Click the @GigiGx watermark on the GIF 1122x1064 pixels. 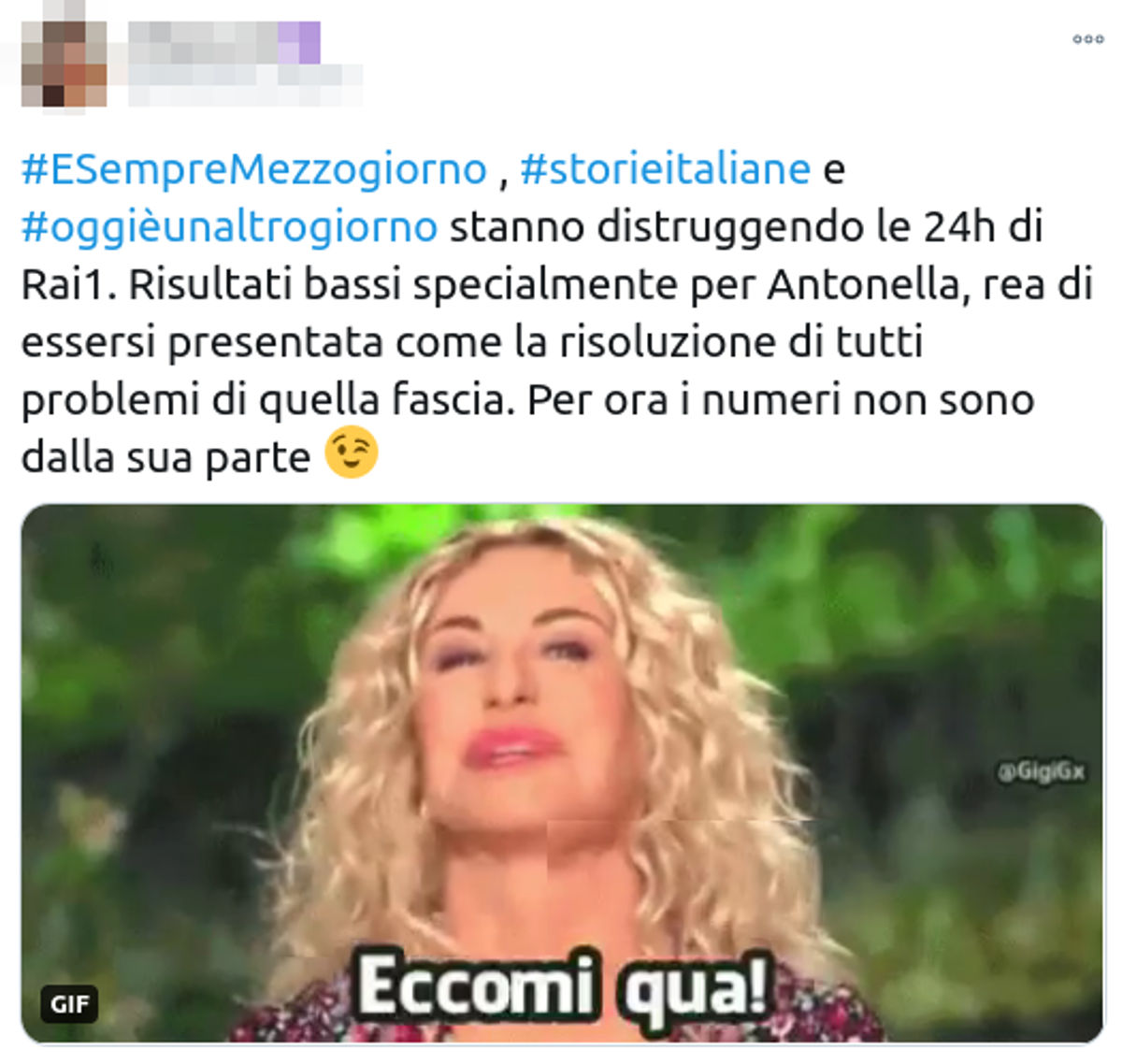(1041, 771)
